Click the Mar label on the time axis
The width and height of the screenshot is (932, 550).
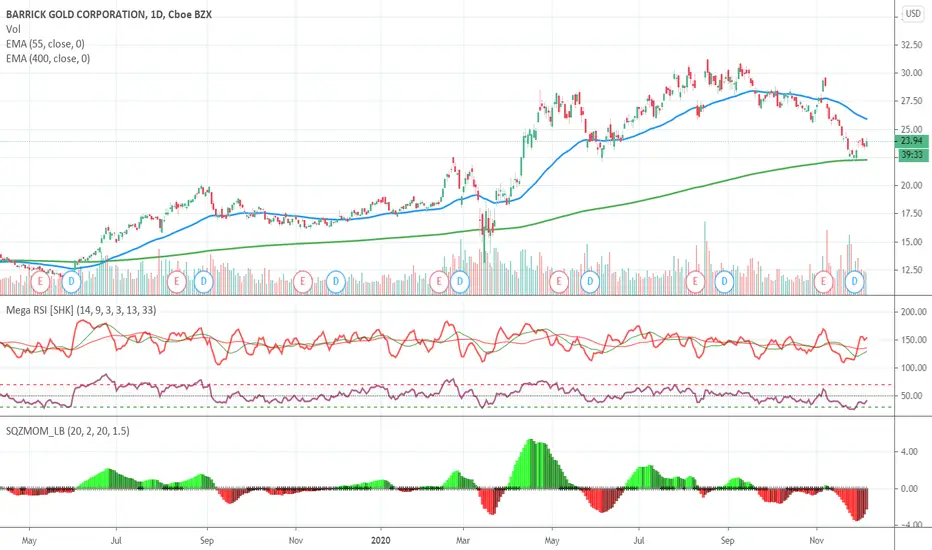click(462, 540)
